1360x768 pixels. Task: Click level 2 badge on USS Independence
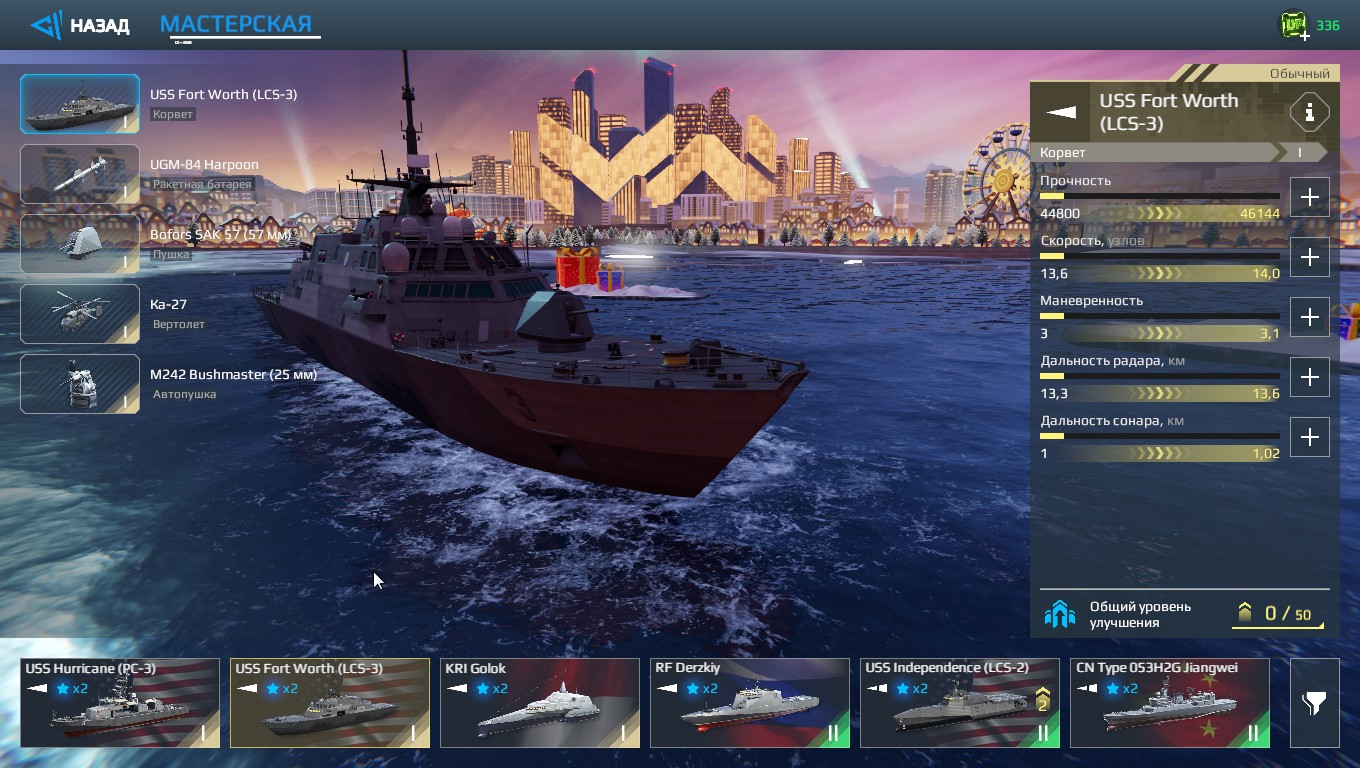1042,700
